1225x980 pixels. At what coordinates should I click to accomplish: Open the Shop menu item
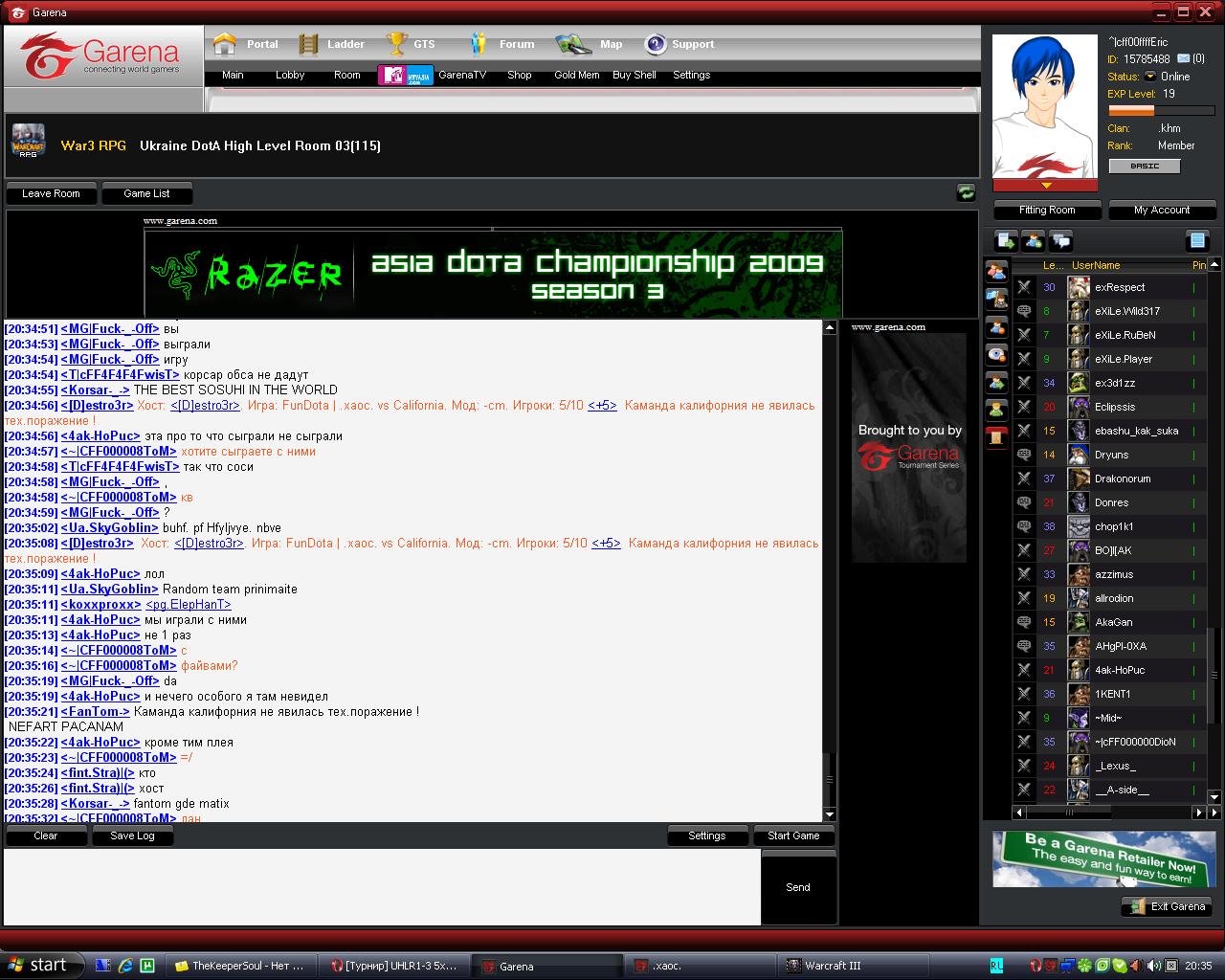coord(520,75)
